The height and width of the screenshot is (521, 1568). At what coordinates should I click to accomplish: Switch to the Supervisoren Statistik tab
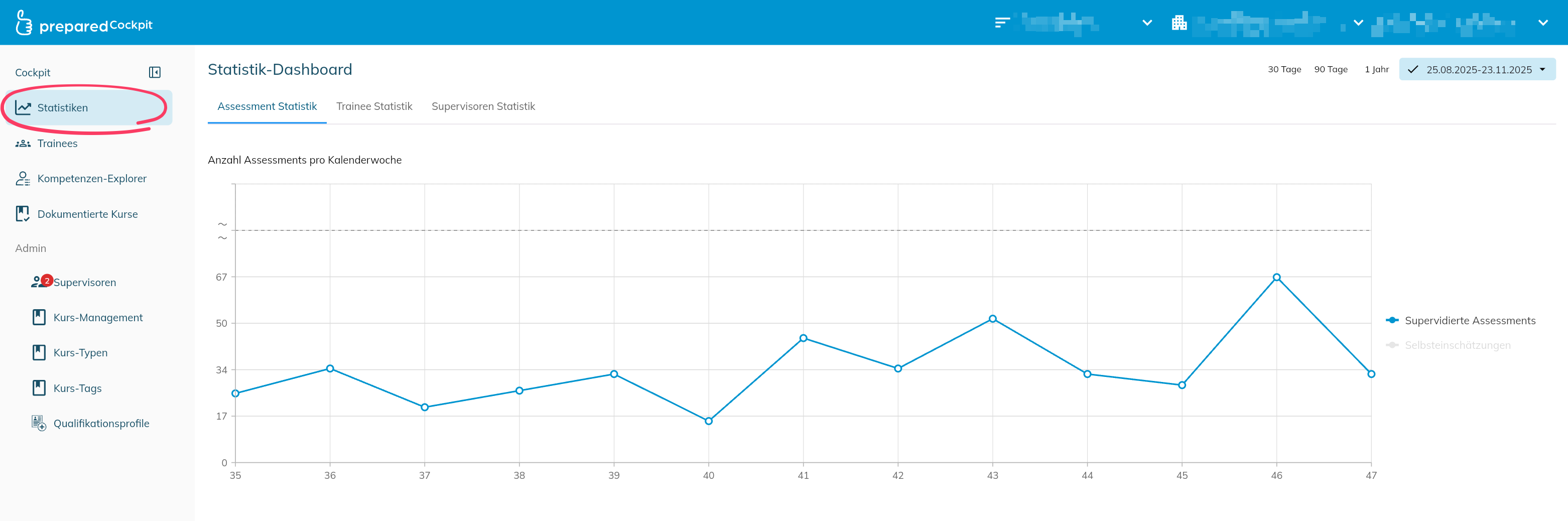point(483,106)
